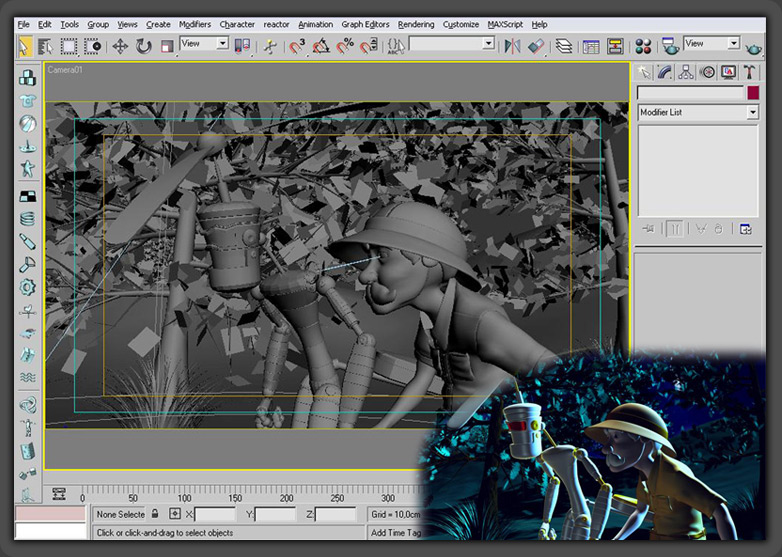Activate the Rotate tool in main toolbar
782x557 pixels.
(x=144, y=45)
